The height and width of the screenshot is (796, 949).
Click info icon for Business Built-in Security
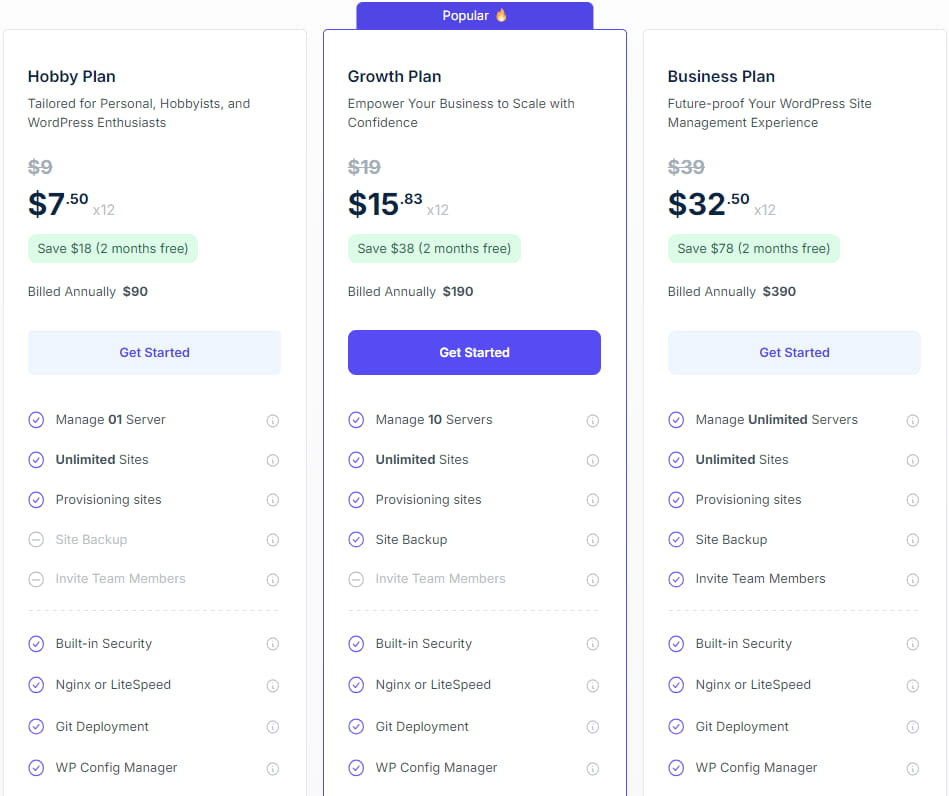913,645
